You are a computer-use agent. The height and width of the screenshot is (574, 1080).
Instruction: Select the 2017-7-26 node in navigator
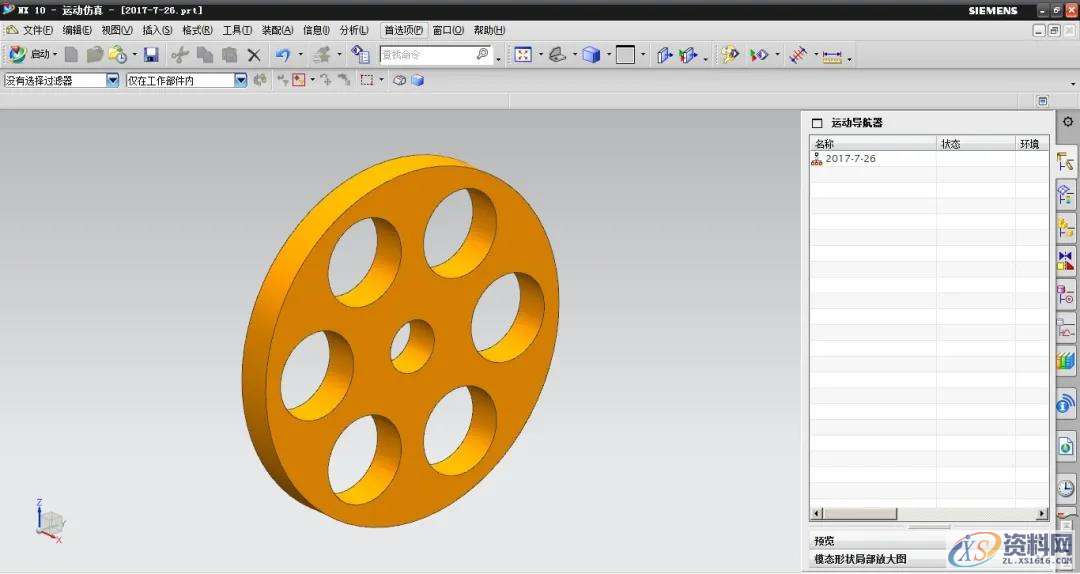click(850, 159)
